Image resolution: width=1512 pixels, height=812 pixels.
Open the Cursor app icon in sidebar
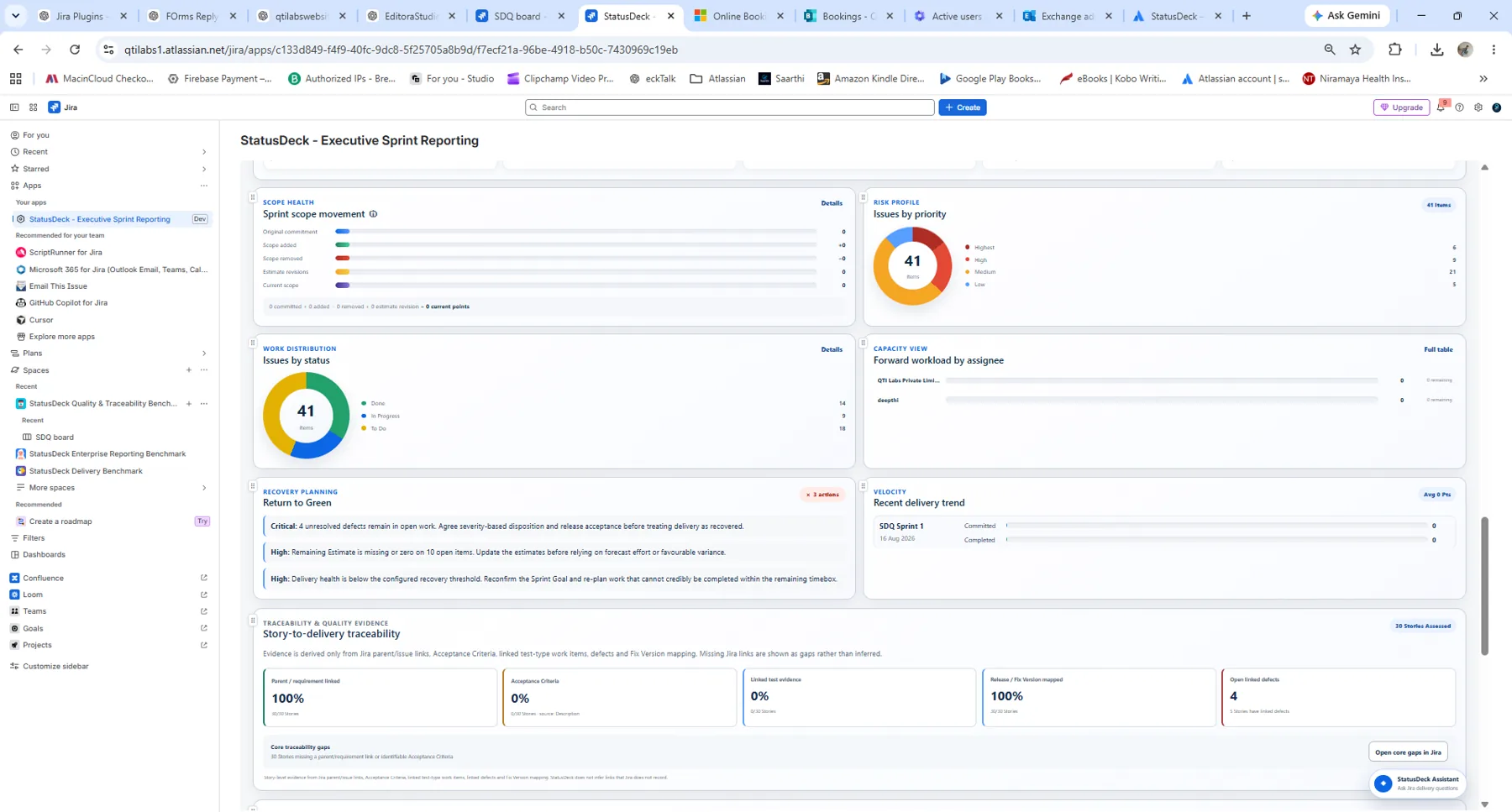21,320
